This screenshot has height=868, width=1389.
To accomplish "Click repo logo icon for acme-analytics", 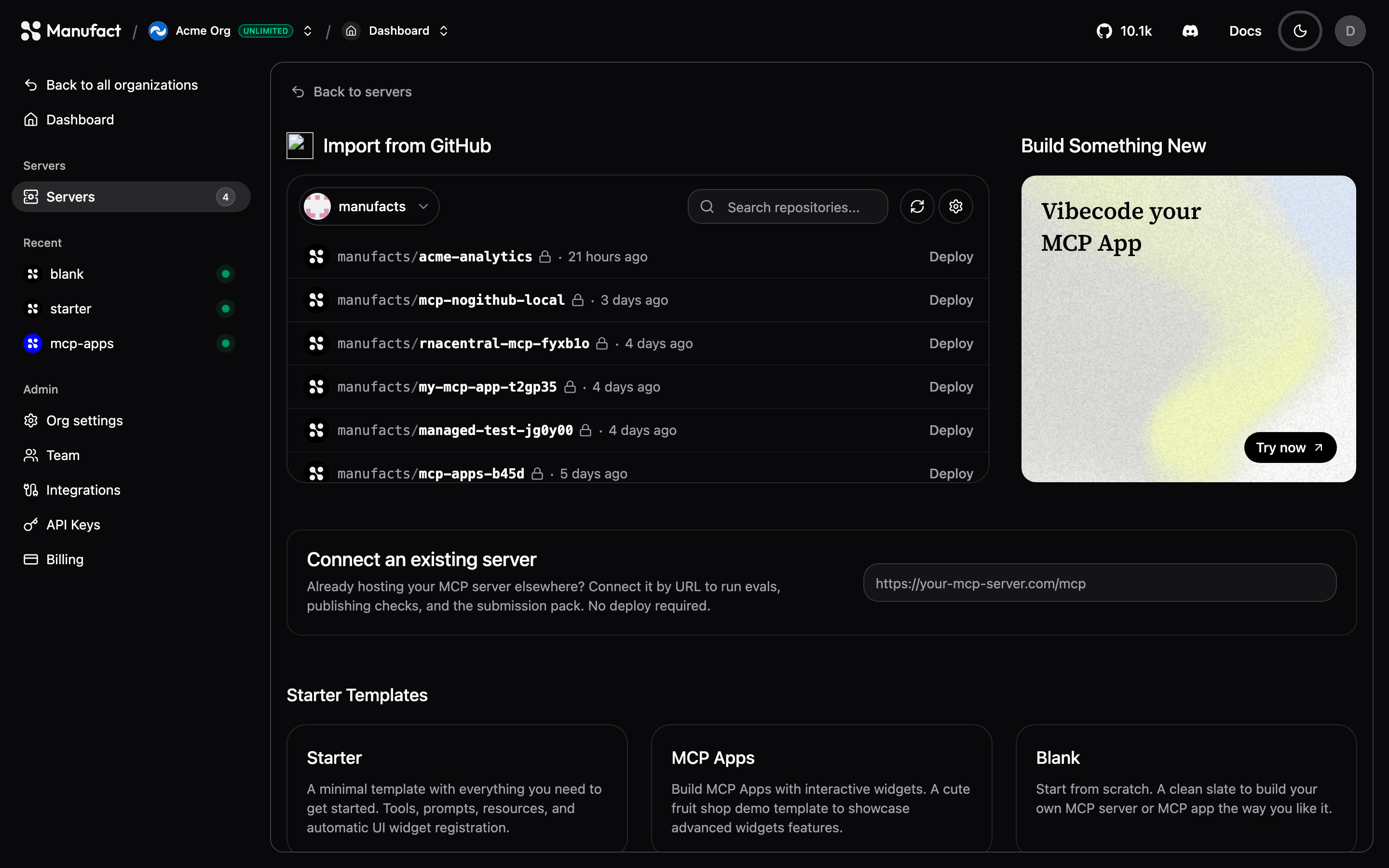I will point(316,257).
